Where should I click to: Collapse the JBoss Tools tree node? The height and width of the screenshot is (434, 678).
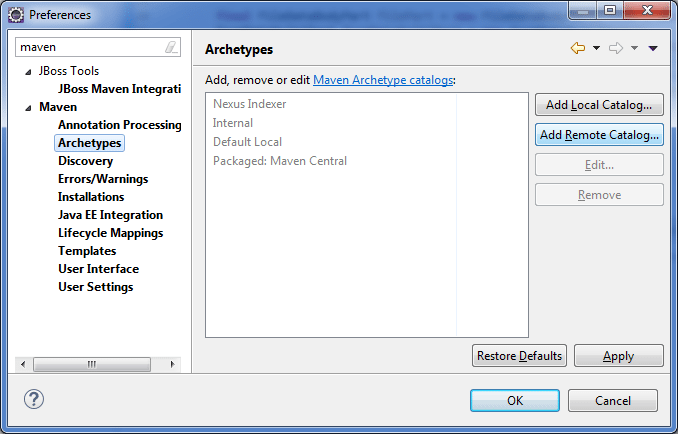[x=28, y=72]
